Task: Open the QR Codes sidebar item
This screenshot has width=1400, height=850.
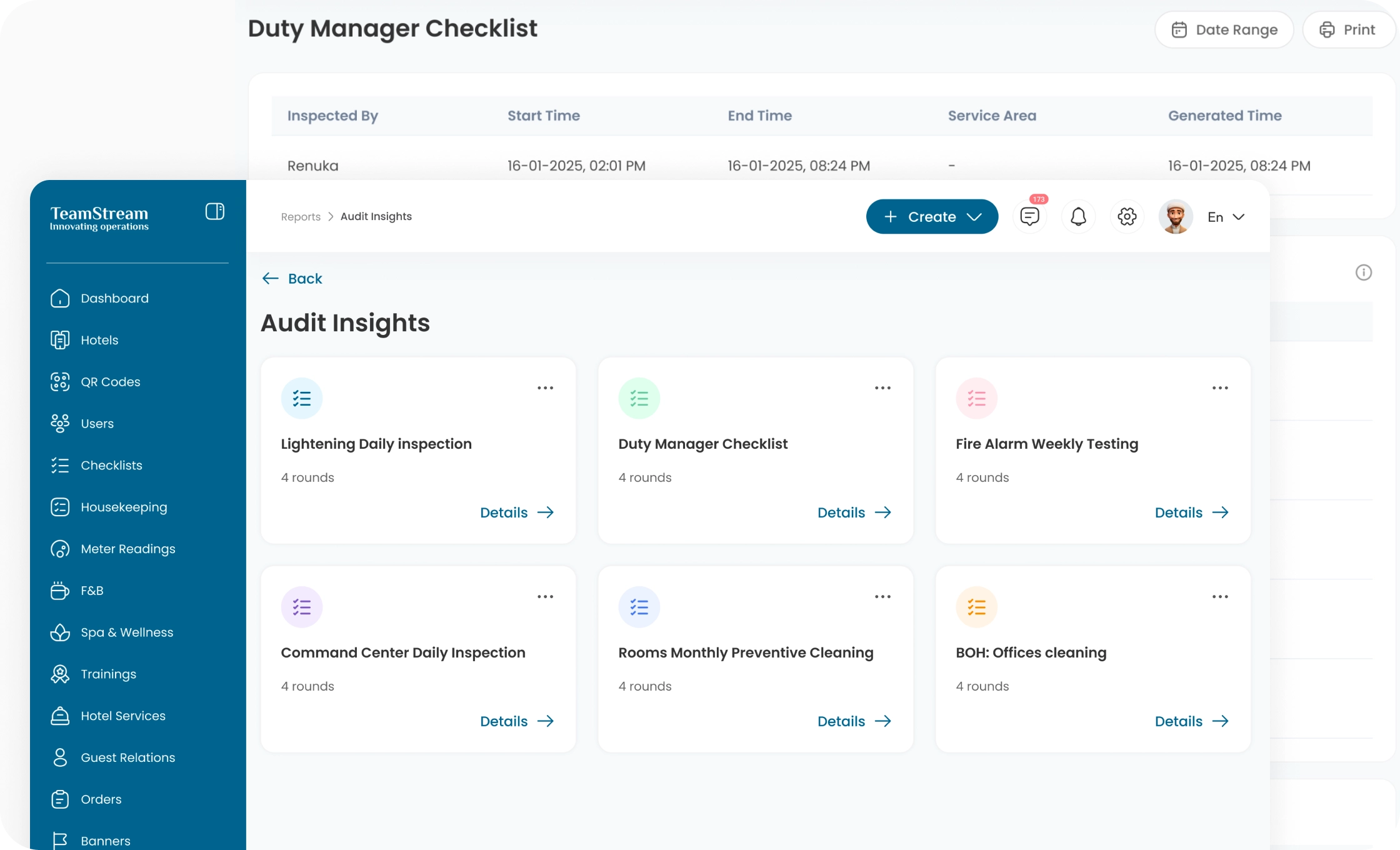Action: (x=110, y=382)
